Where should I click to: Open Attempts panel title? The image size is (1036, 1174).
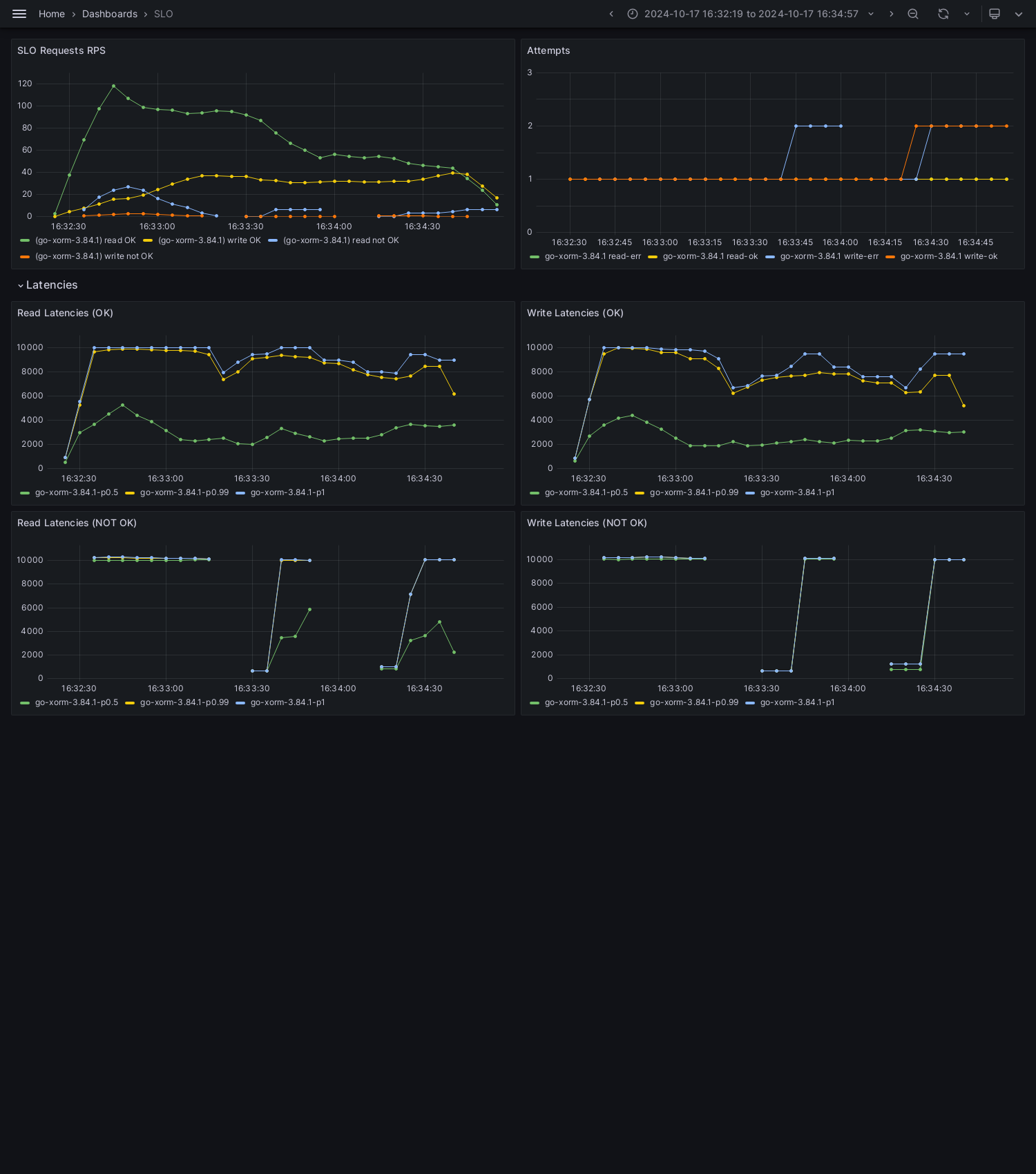point(548,50)
